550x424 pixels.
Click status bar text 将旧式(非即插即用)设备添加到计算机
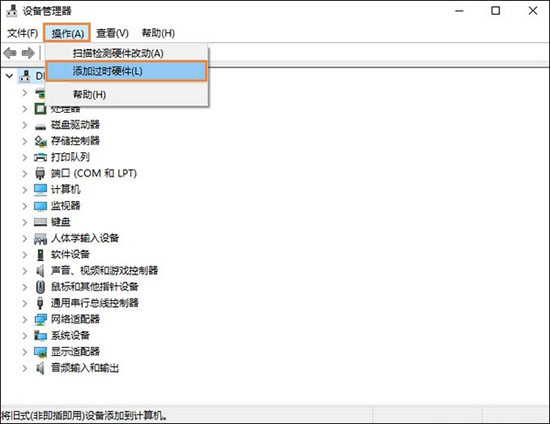84,416
